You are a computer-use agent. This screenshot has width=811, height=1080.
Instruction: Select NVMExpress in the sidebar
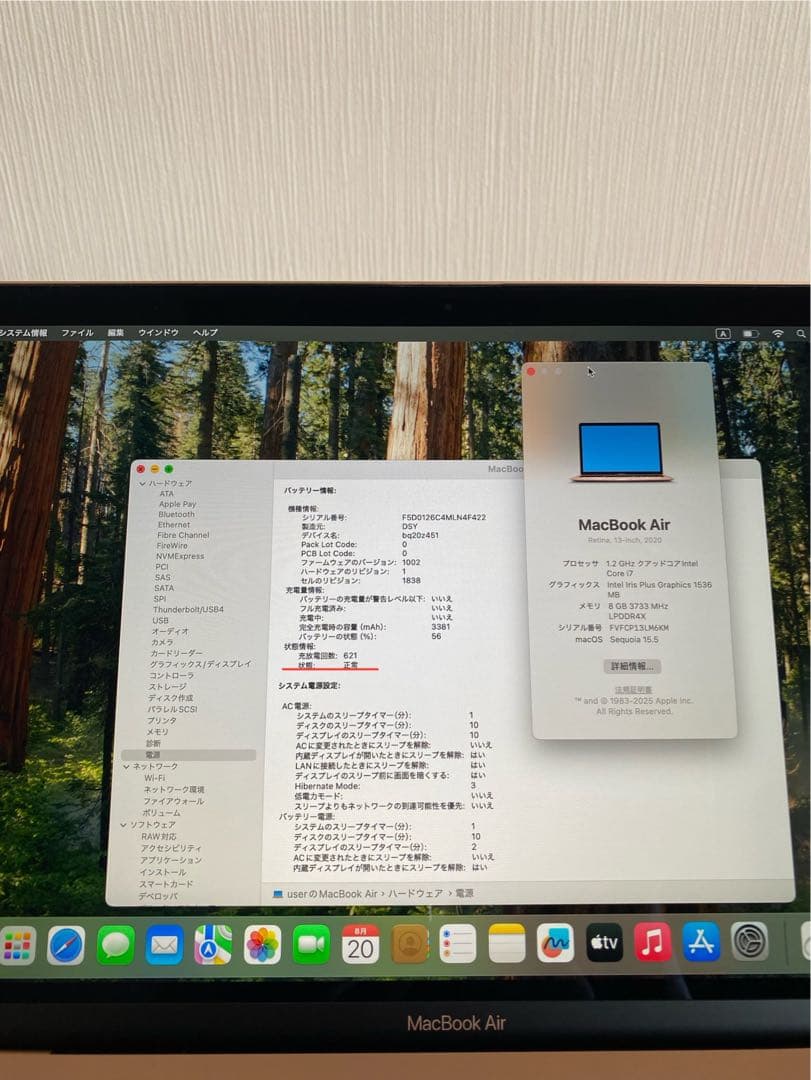(x=180, y=556)
